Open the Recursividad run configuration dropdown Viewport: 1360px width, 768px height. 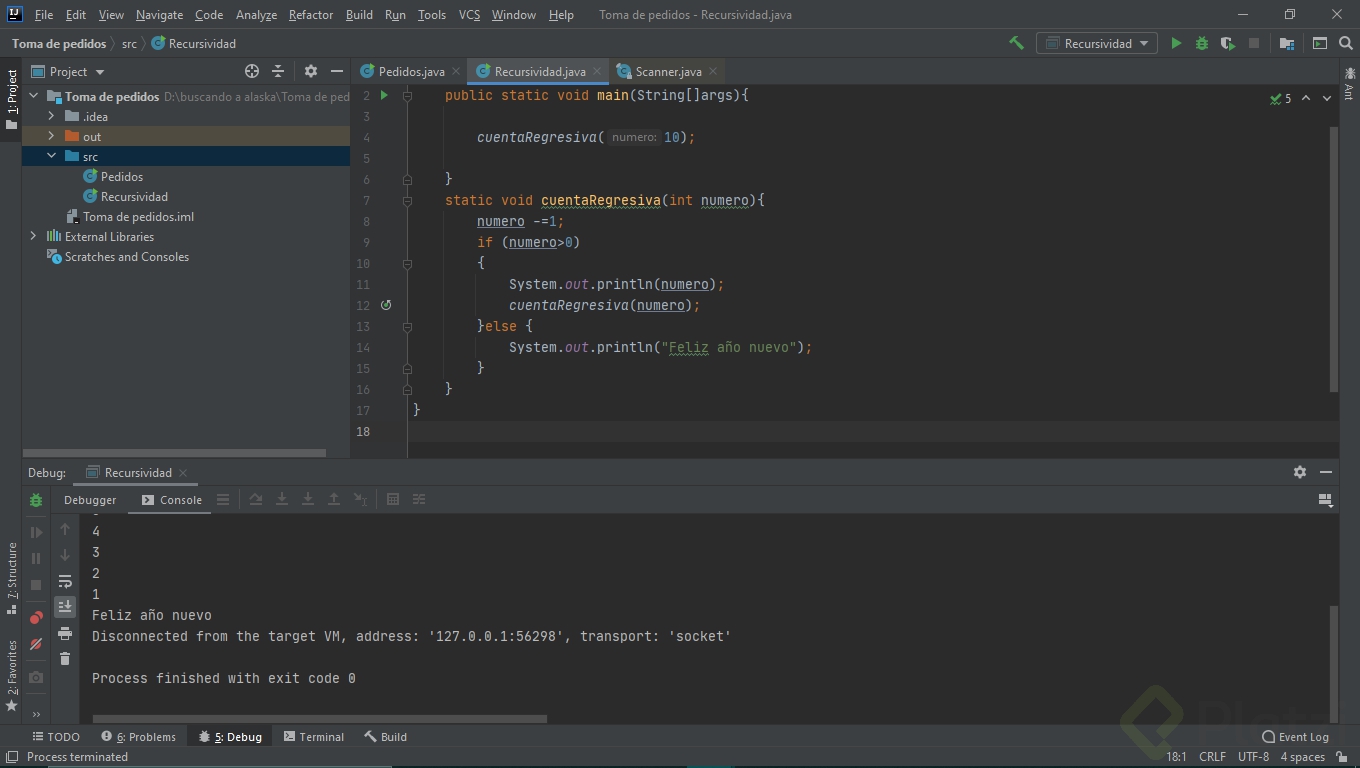tap(1097, 43)
